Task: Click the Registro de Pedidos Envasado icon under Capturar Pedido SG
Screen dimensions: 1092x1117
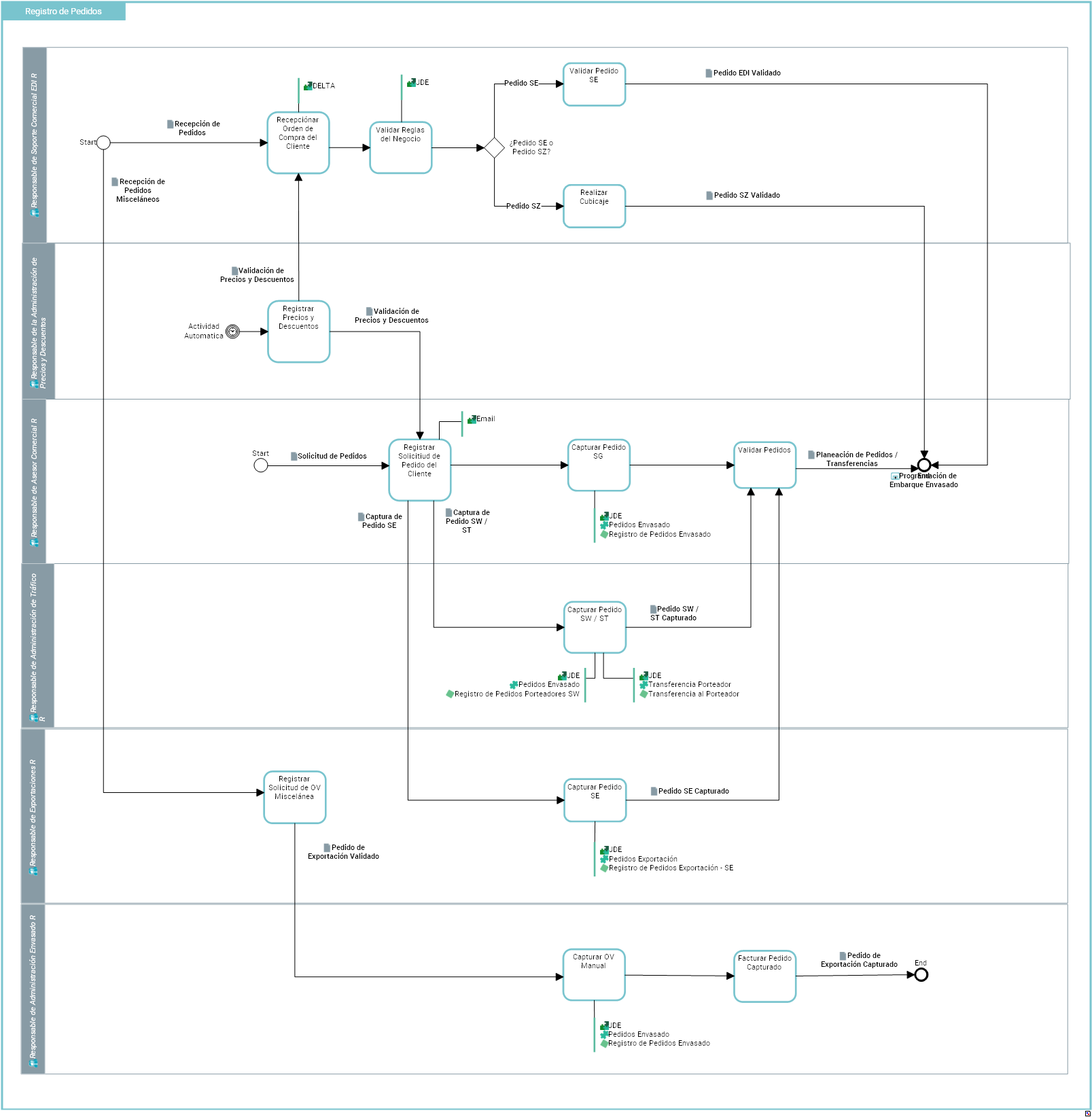Action: tap(604, 535)
